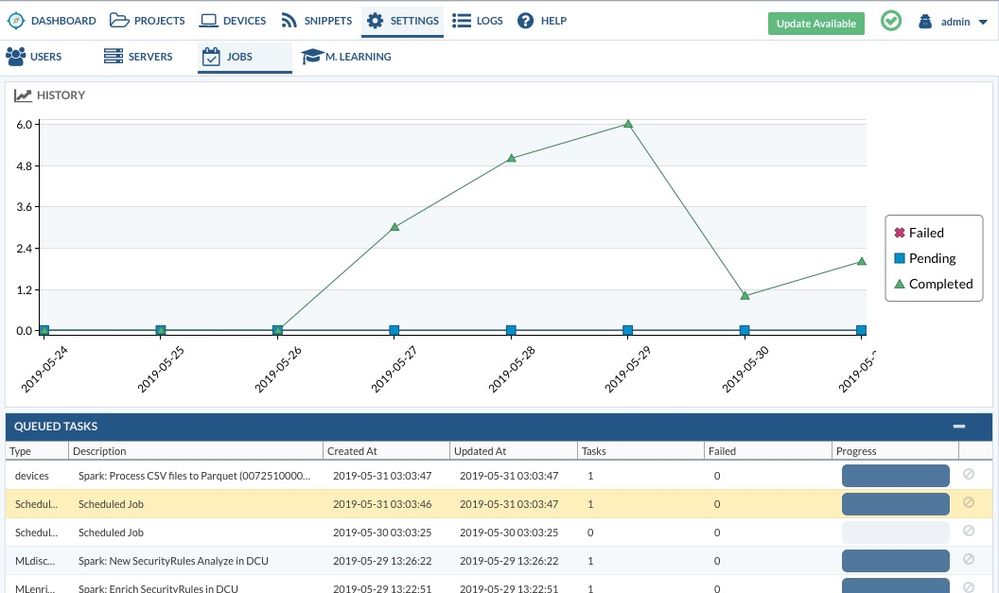Click the M. Learning graduation cap icon
999x593 pixels.
[312, 57]
